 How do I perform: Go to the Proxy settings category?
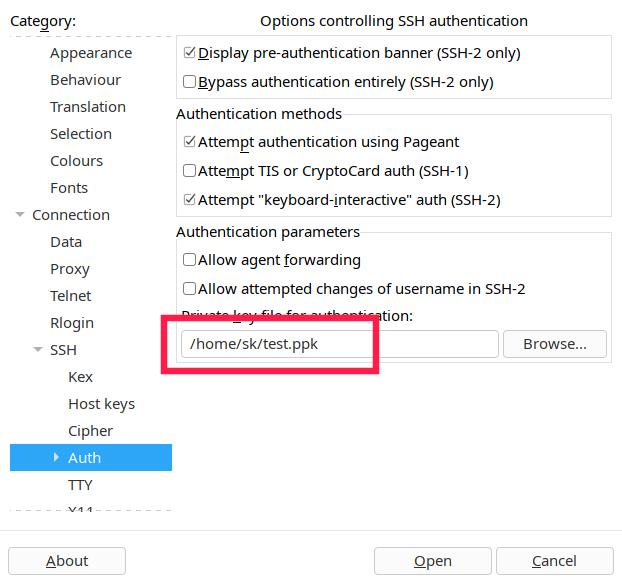[x=70, y=269]
